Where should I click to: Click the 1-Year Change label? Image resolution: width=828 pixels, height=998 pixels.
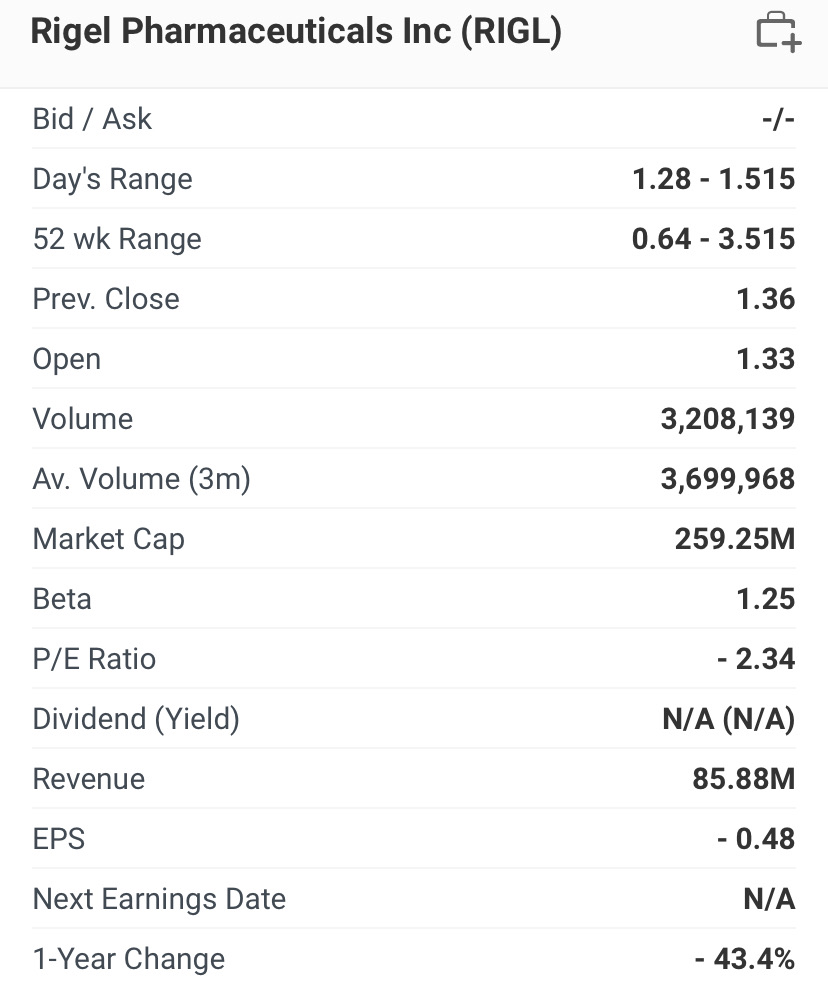(x=129, y=959)
